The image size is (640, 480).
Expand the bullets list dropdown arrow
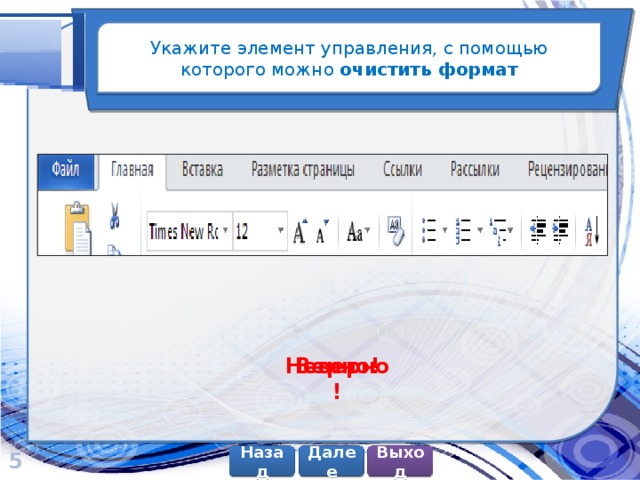444,231
